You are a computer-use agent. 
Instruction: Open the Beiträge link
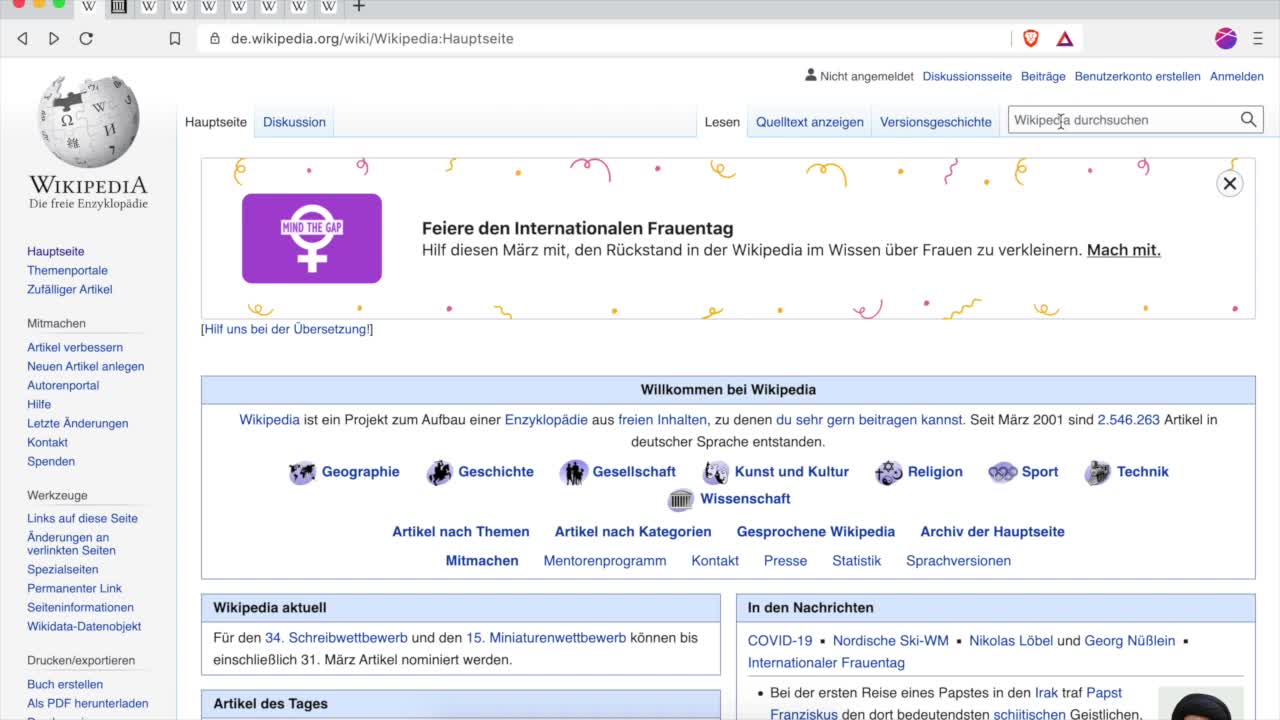(1043, 76)
